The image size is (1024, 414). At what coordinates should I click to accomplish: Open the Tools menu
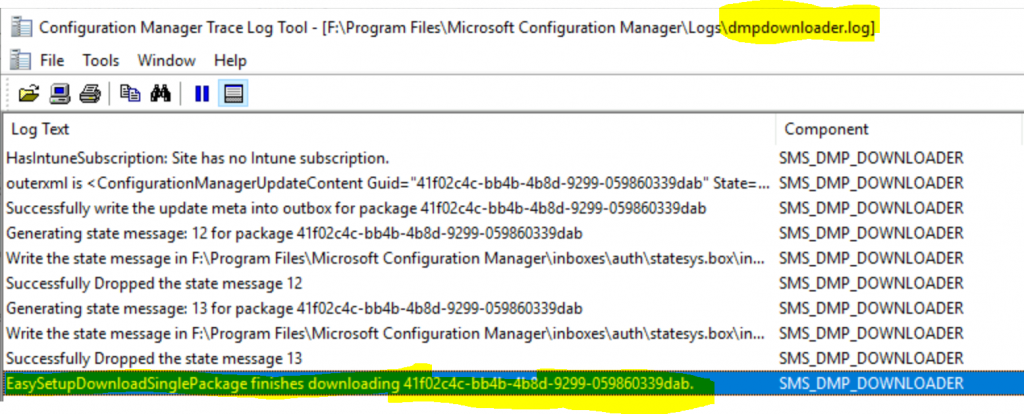[101, 61]
